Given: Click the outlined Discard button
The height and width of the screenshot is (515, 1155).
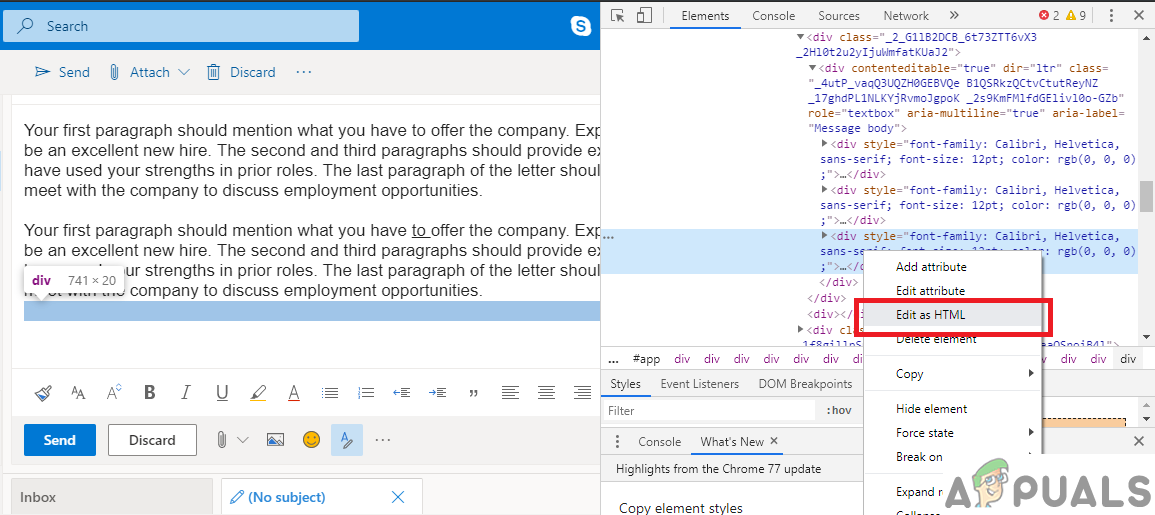Looking at the screenshot, I should click(152, 440).
